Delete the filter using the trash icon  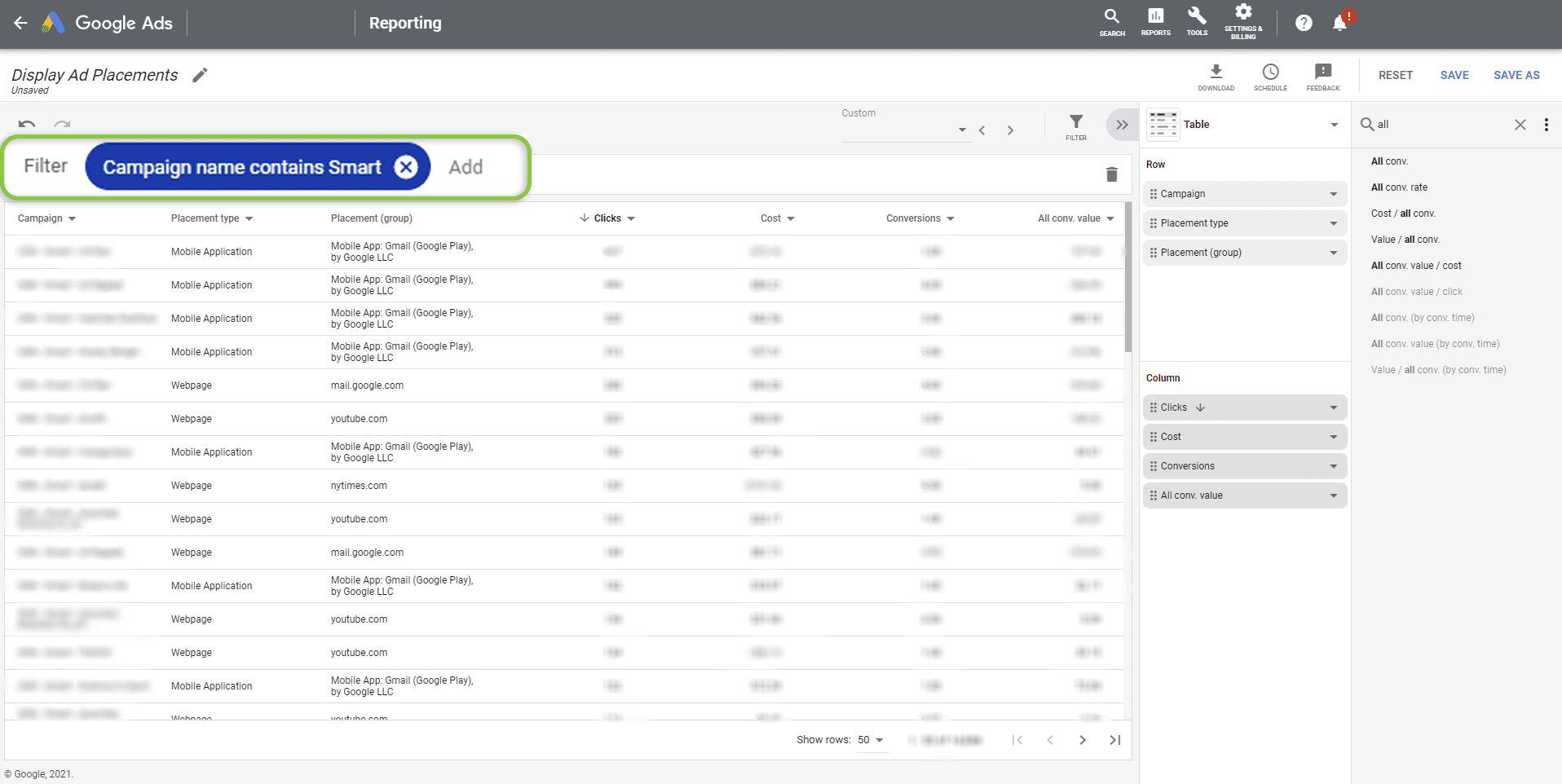click(1112, 174)
